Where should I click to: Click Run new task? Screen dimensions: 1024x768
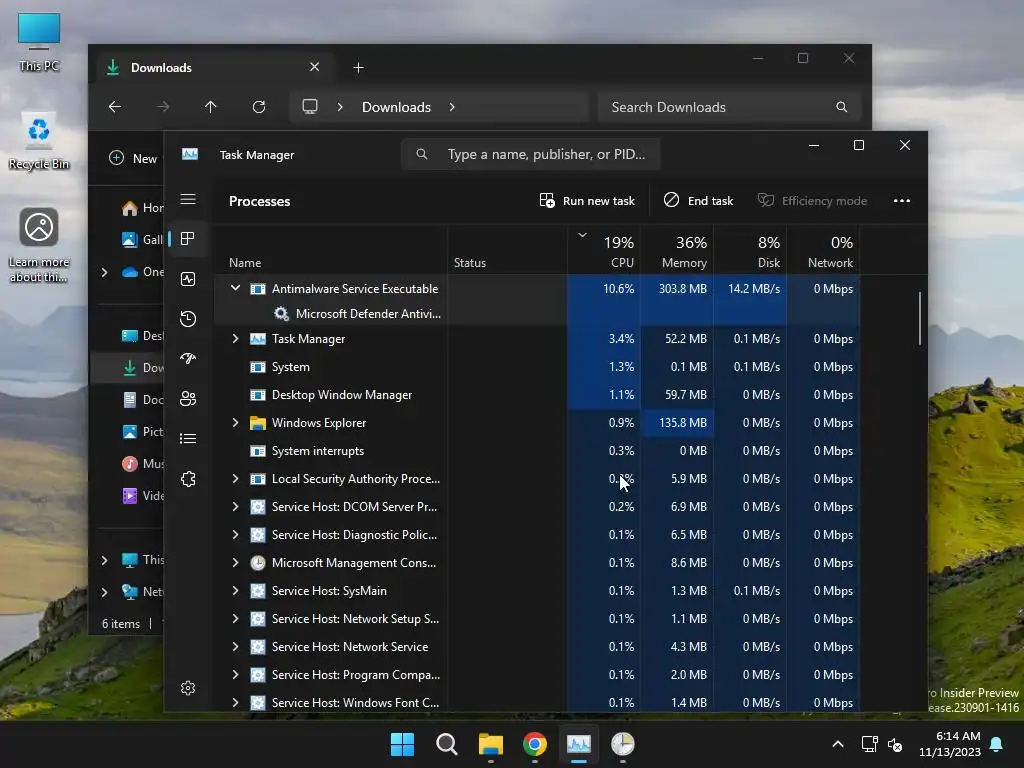point(586,200)
